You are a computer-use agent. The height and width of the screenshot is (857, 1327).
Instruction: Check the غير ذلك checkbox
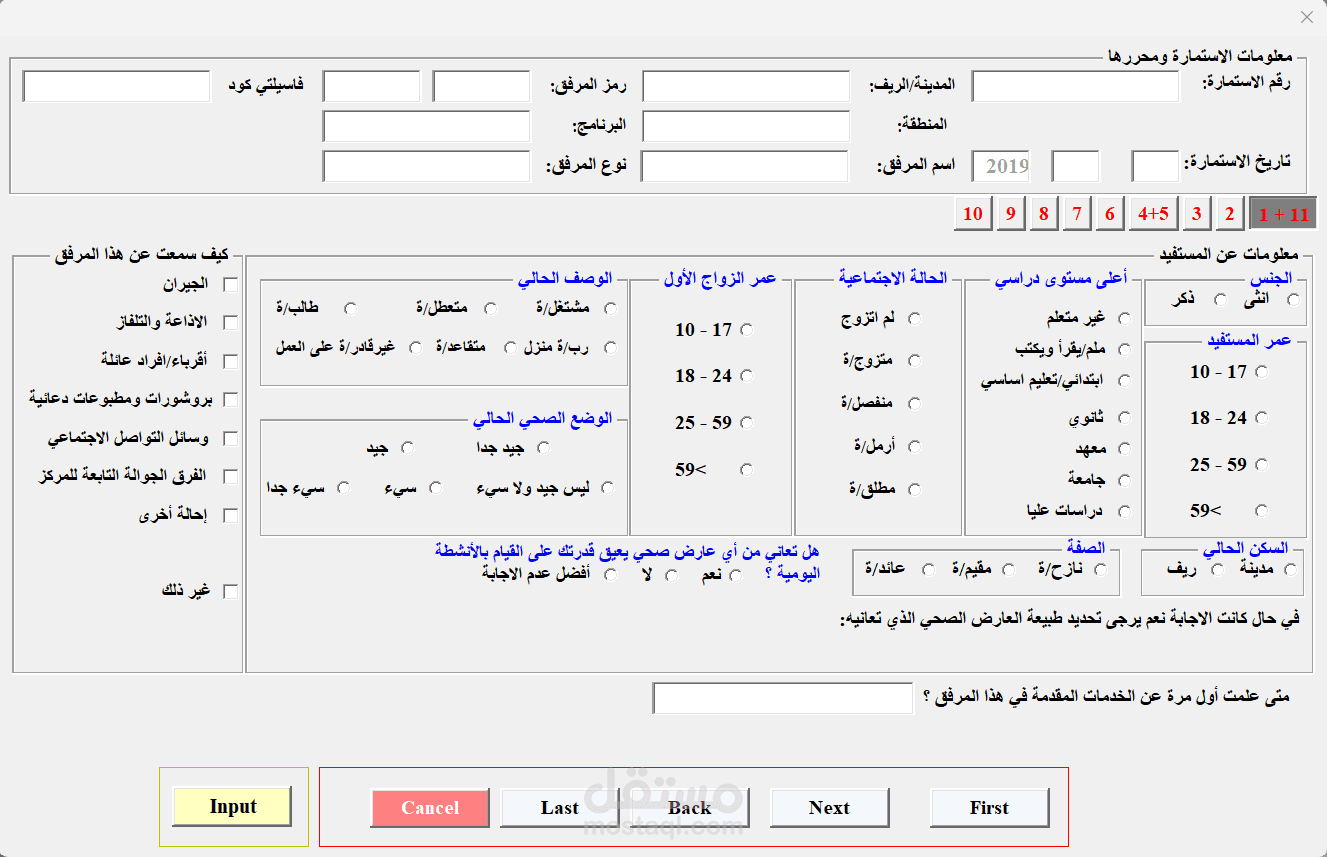point(230,591)
